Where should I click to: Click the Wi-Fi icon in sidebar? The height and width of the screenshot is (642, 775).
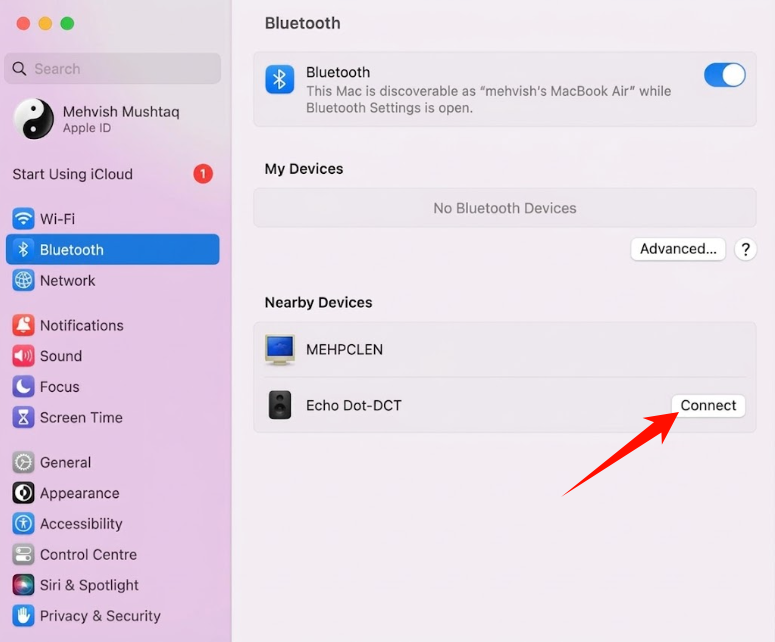point(23,218)
